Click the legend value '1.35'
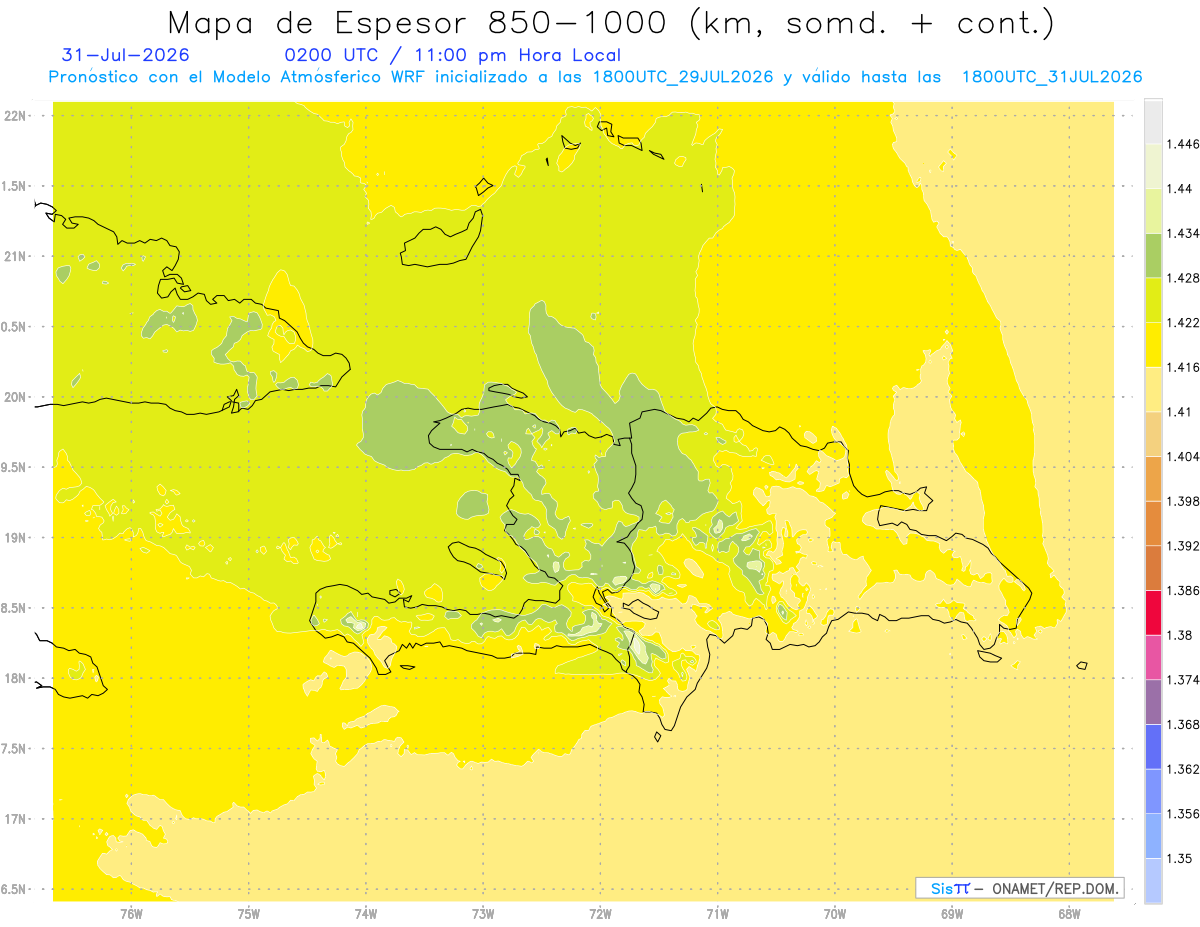1200x927 pixels. coord(1179,859)
